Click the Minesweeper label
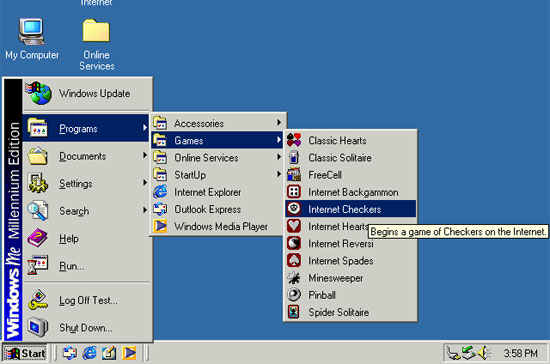 point(336,278)
